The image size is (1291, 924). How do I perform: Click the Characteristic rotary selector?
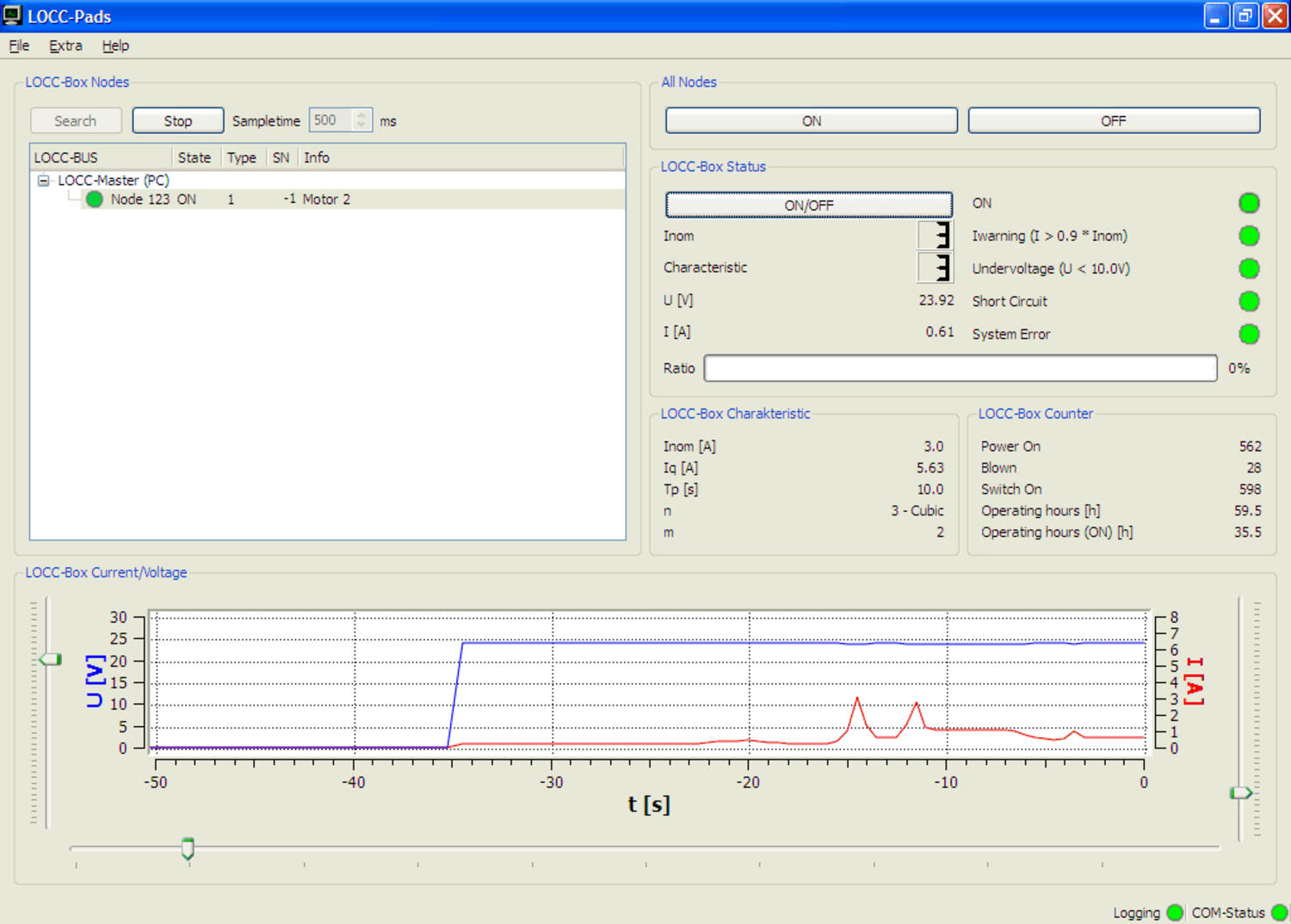pos(936,268)
